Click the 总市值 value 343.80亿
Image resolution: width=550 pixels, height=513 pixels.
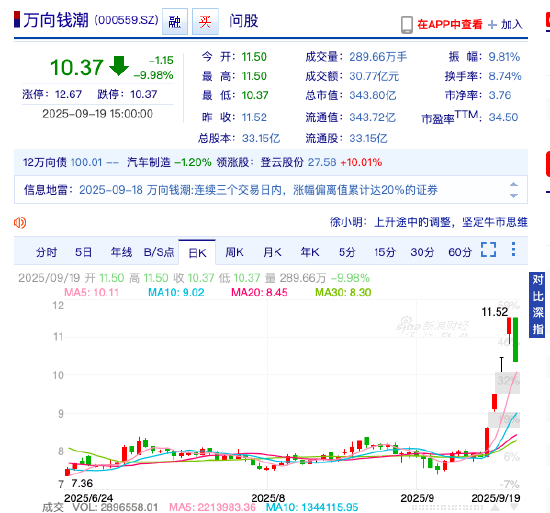coord(373,95)
